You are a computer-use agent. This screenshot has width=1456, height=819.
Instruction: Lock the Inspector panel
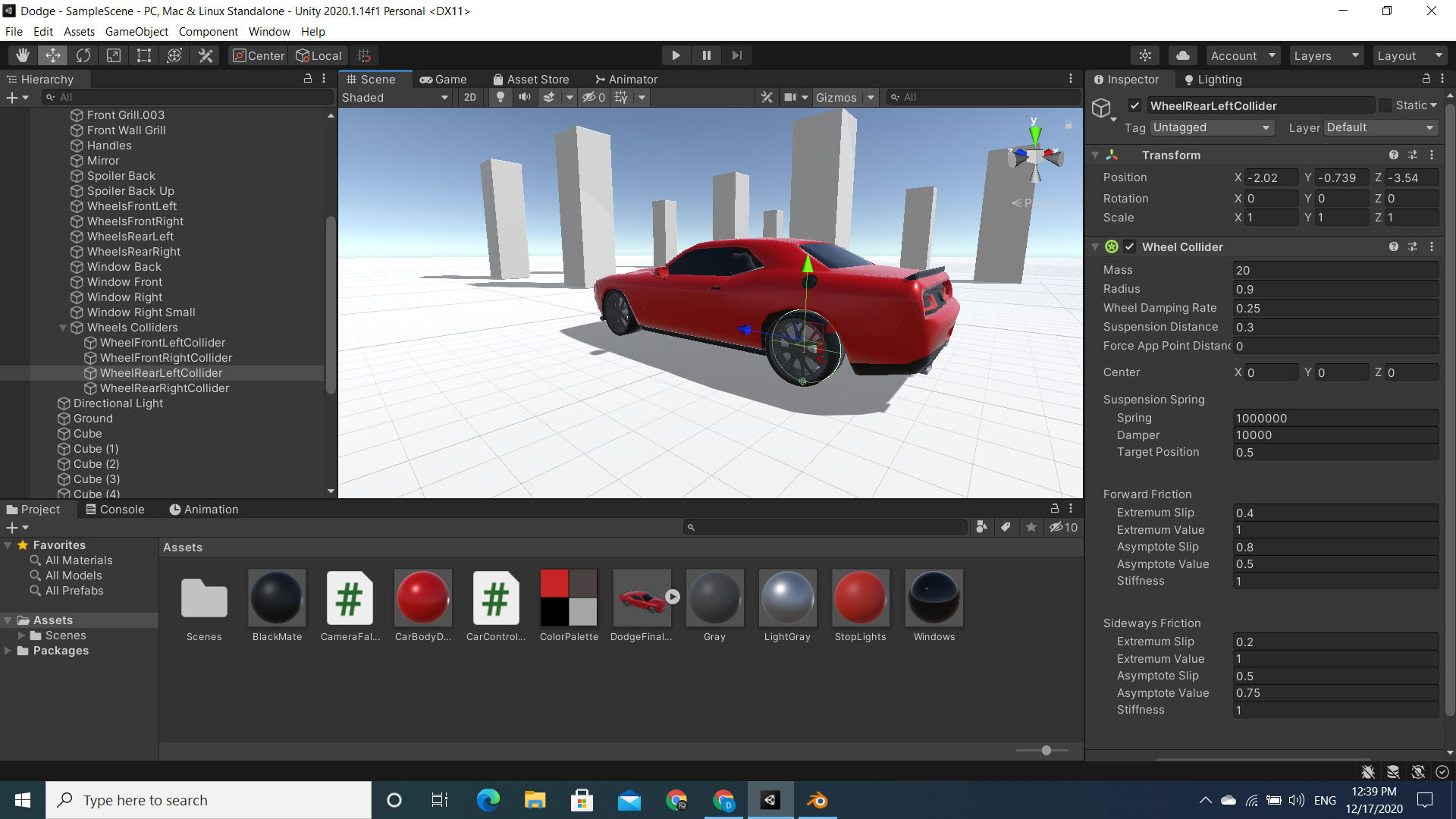pyautogui.click(x=1426, y=79)
